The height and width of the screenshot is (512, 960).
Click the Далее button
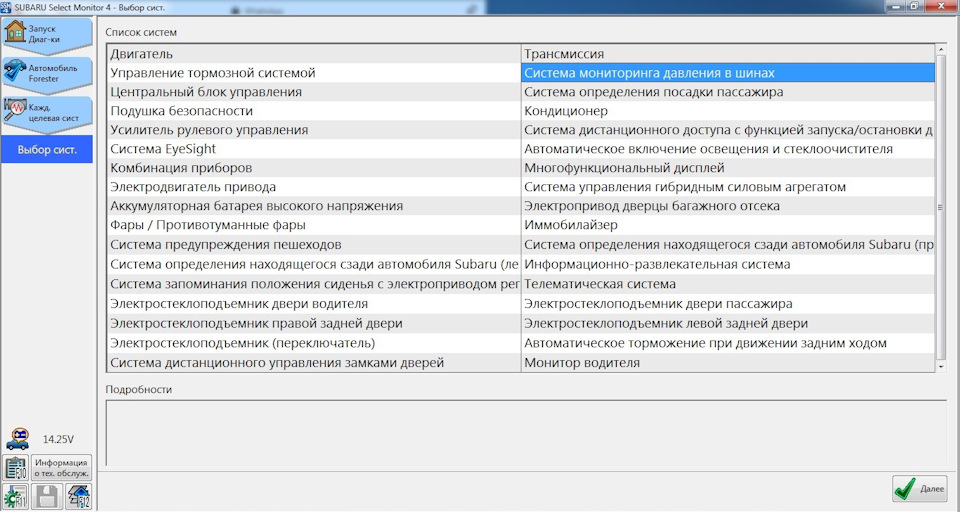[920, 488]
